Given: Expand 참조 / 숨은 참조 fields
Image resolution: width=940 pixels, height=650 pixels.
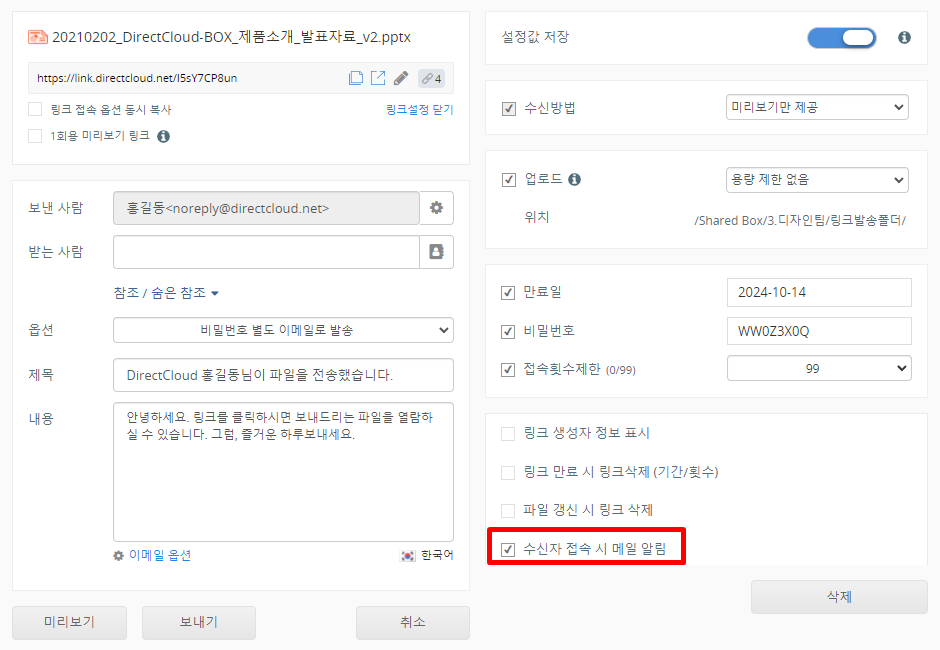Looking at the screenshot, I should (x=166, y=293).
